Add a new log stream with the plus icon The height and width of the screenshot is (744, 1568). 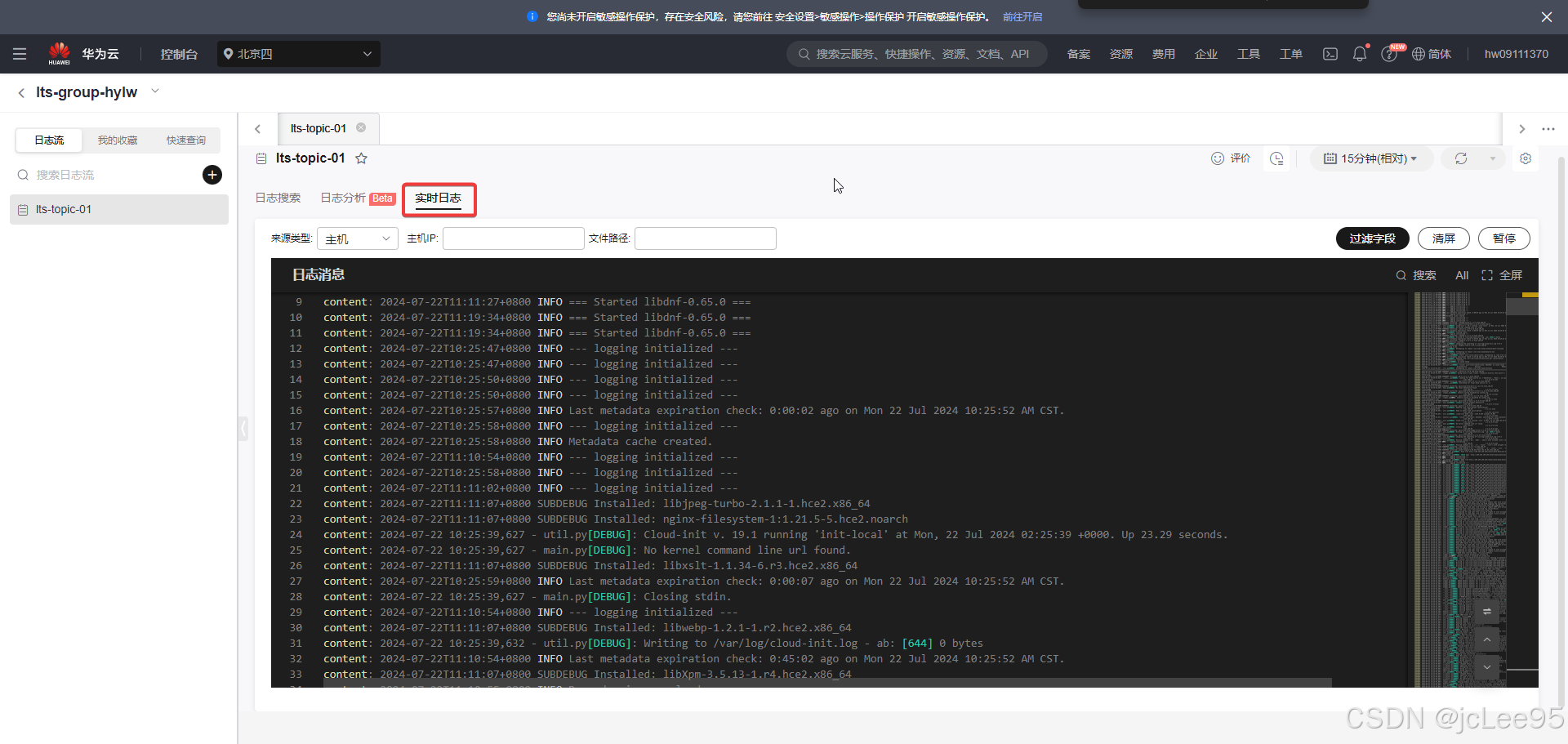(x=212, y=175)
